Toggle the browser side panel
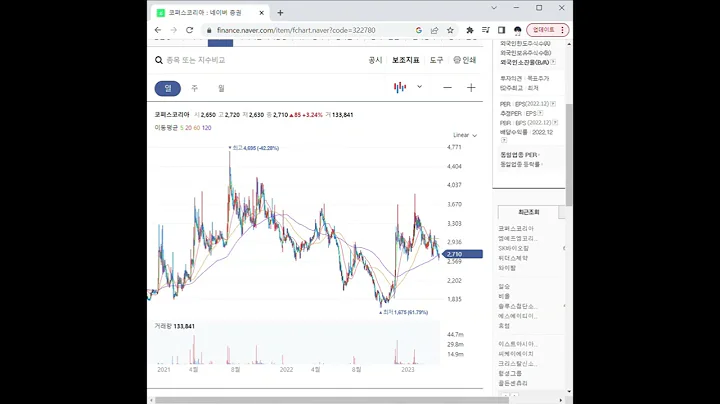Screen dimensions: 720x404 tap(501, 30)
